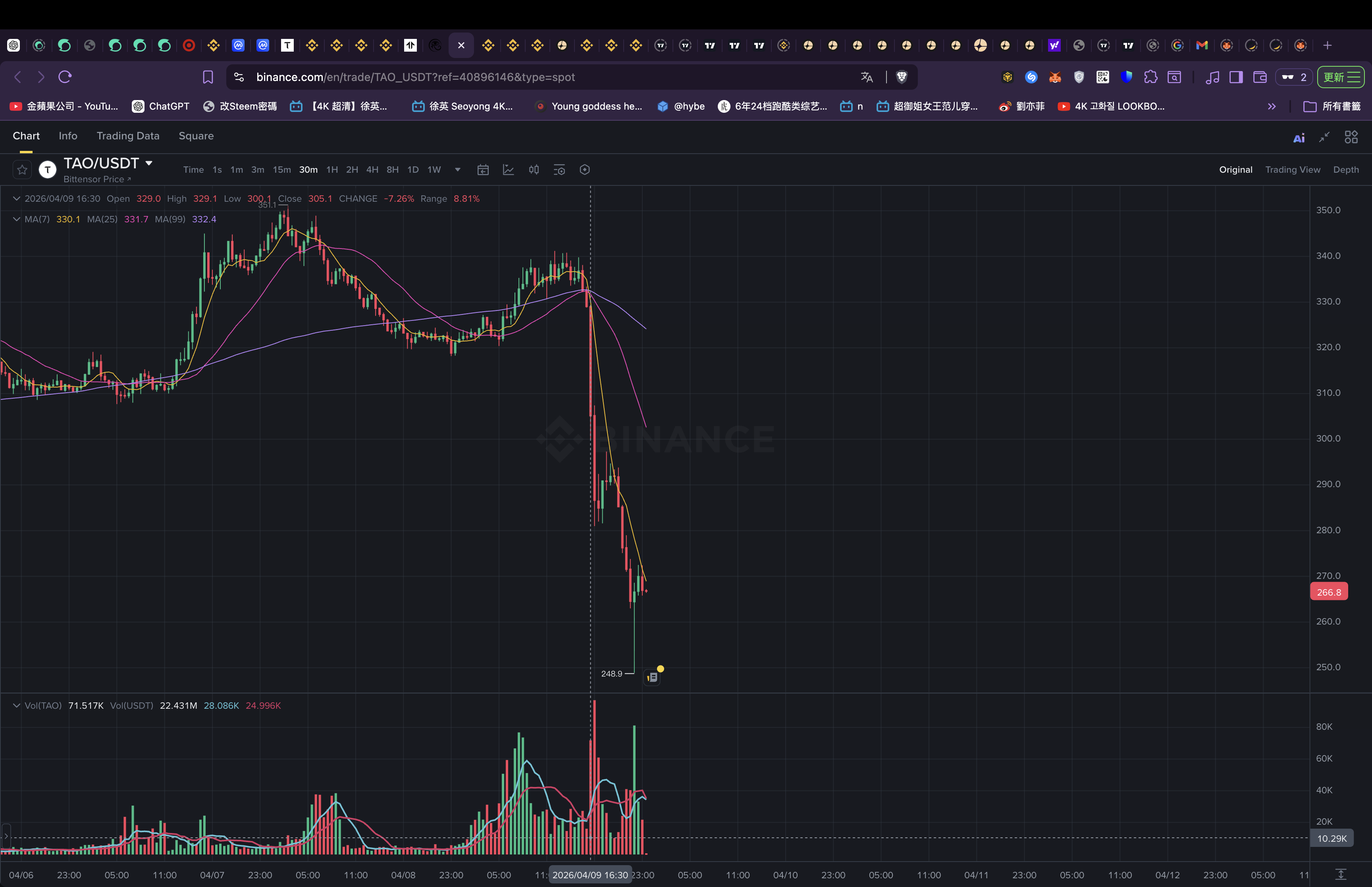Add TAO/USDT to favorites with the star
This screenshot has height=887, width=1372.
point(22,170)
